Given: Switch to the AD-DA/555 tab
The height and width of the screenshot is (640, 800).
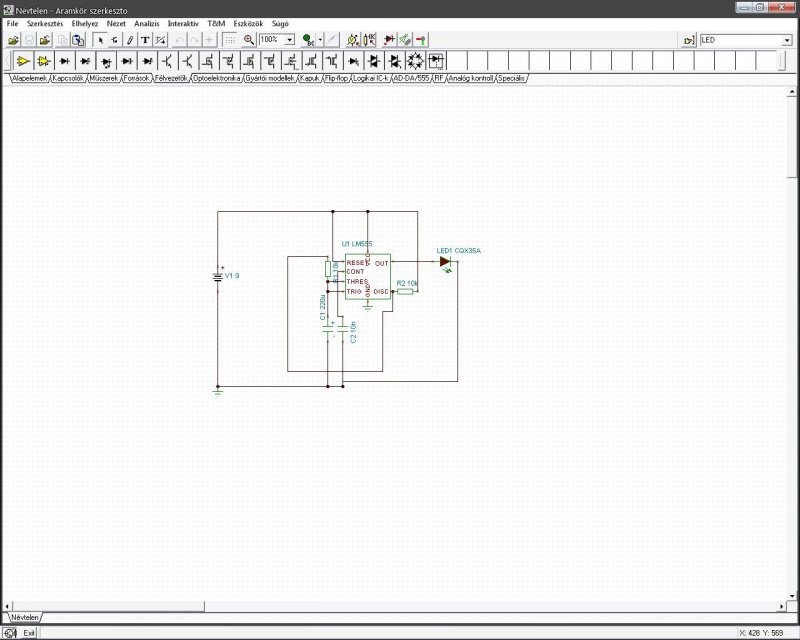Looking at the screenshot, I should point(411,78).
